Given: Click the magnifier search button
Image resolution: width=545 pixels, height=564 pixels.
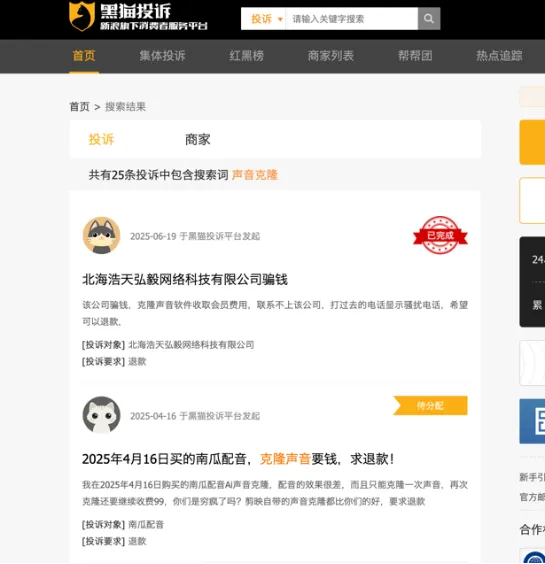Looking at the screenshot, I should (x=429, y=18).
